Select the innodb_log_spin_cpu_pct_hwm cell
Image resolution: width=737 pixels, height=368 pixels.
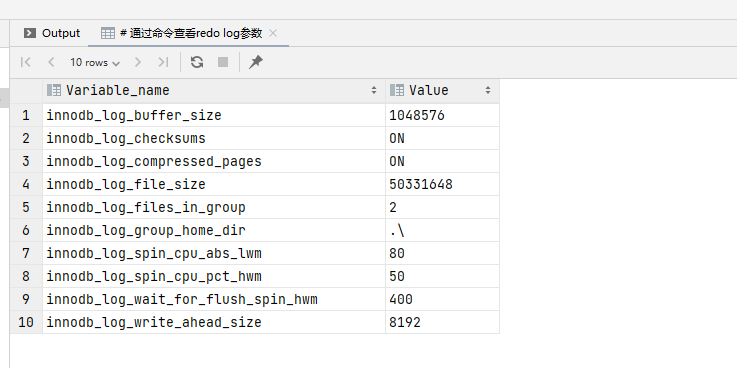tap(214, 276)
